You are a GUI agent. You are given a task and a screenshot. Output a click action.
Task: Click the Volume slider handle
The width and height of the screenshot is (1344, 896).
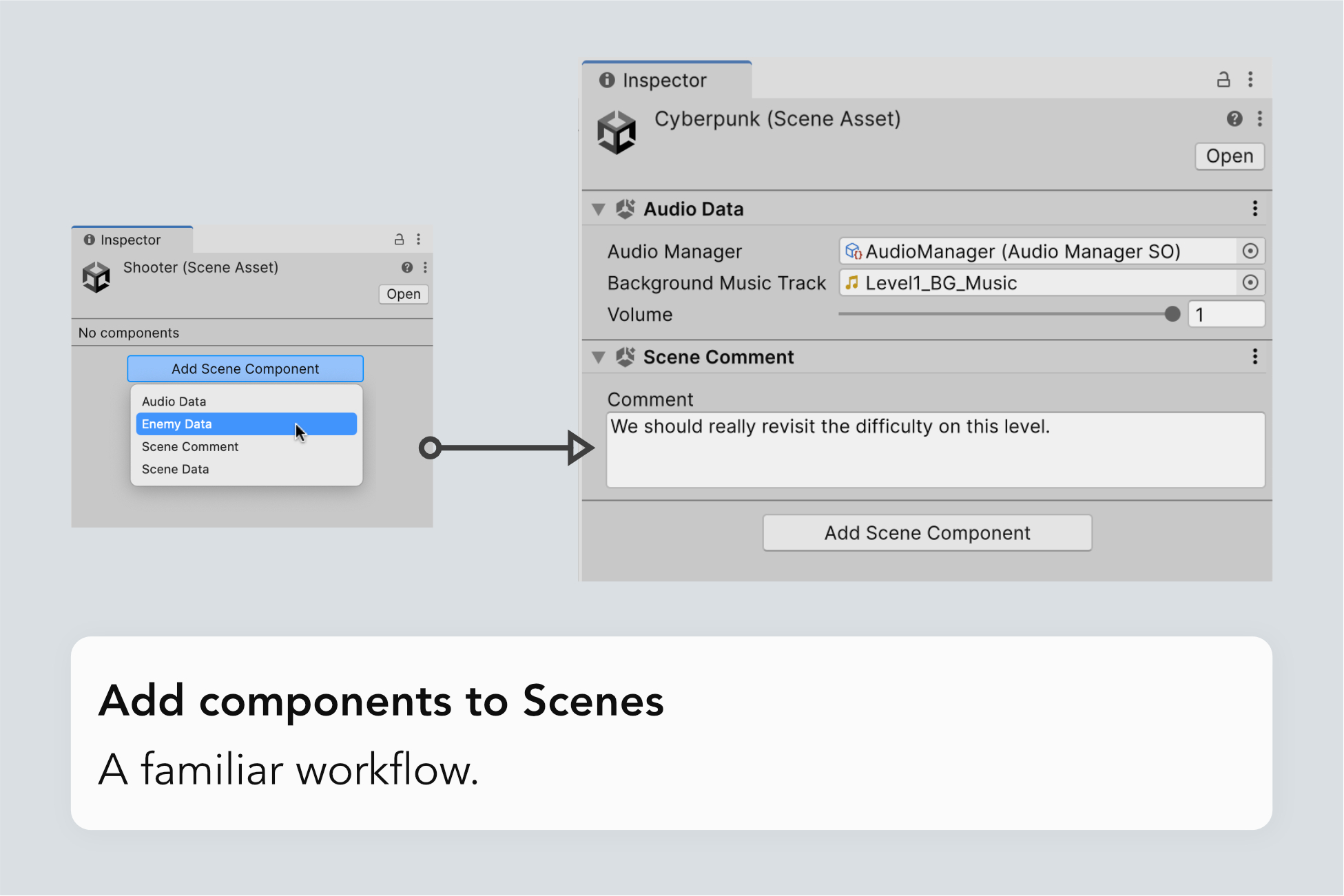click(1172, 315)
